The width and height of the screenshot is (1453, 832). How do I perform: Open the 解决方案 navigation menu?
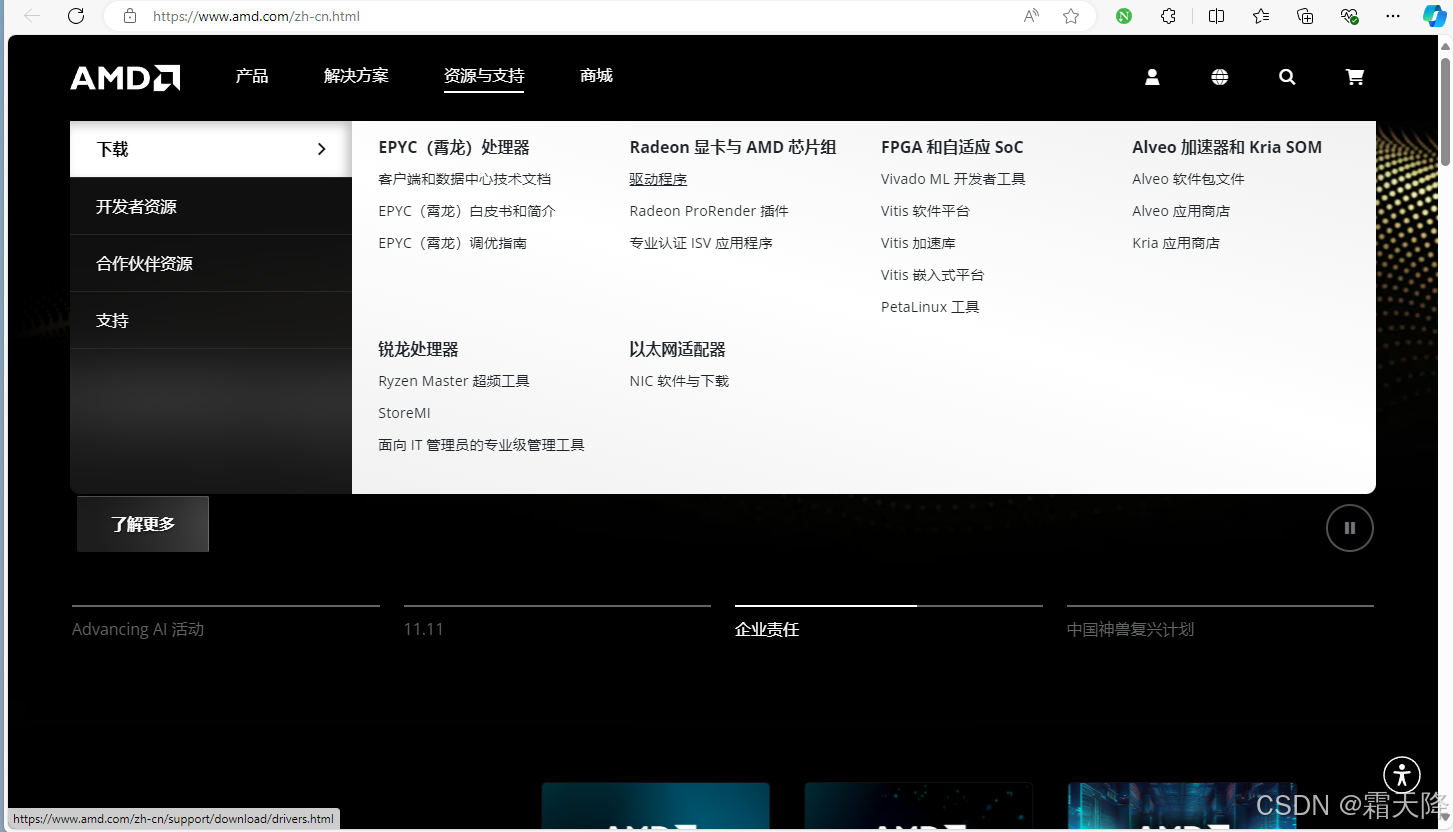pyautogui.click(x=356, y=76)
